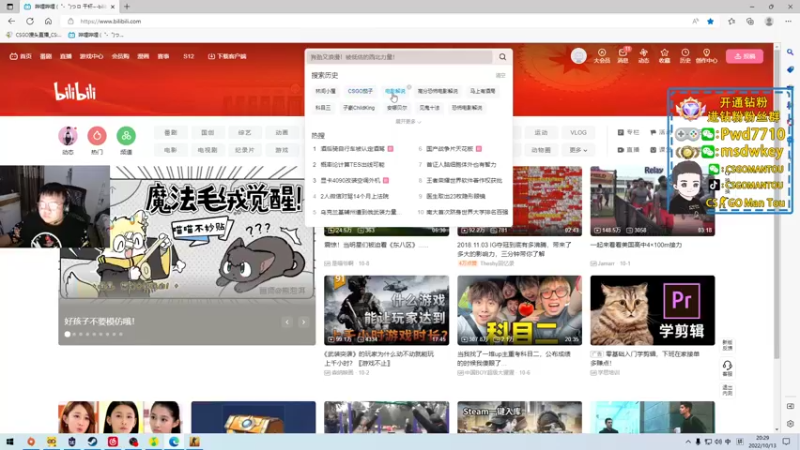The height and width of the screenshot is (450, 800).
Task: Open the 收藏 favorites star icon
Action: pos(664,56)
